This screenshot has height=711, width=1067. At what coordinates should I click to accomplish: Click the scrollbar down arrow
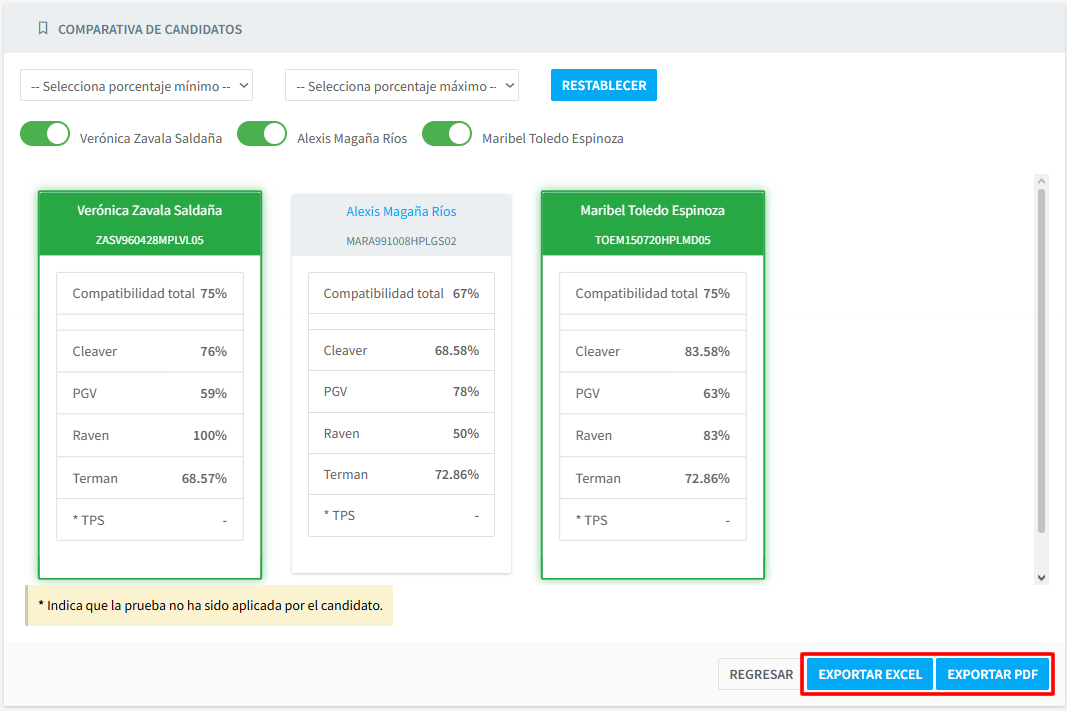pyautogui.click(x=1041, y=577)
